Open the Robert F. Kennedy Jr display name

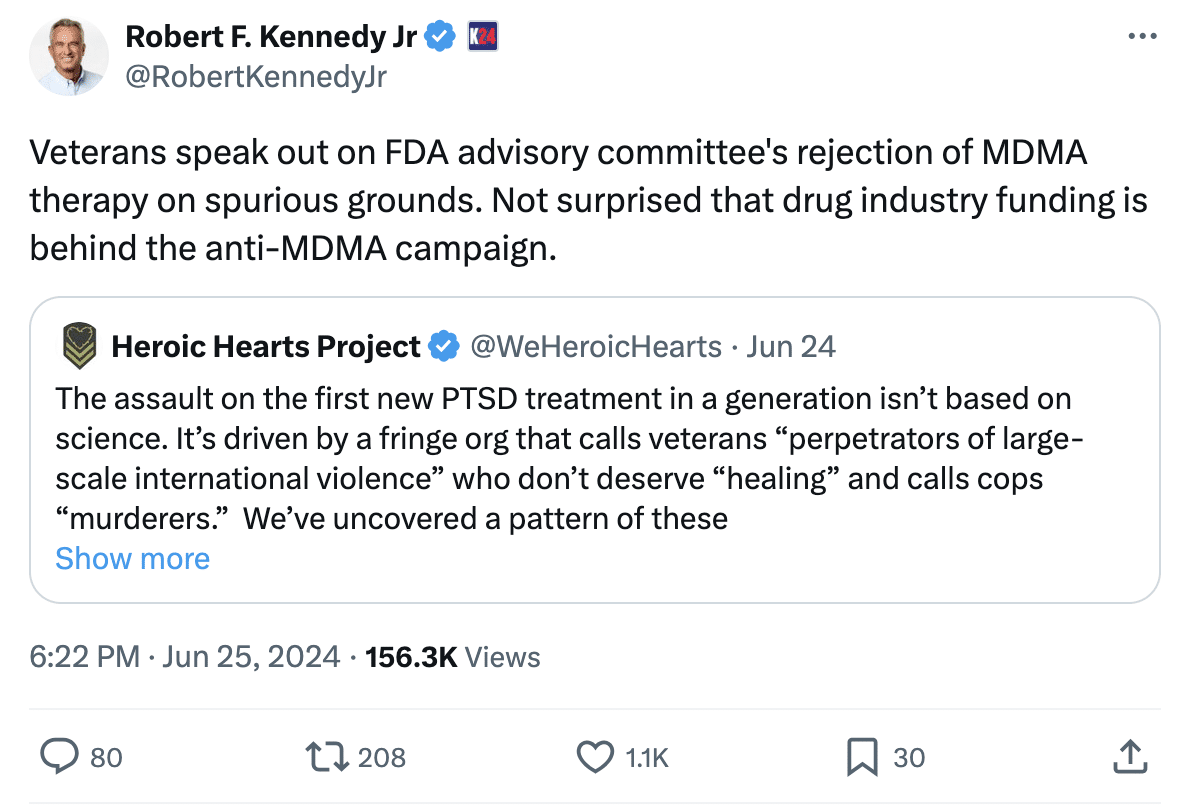(x=269, y=38)
